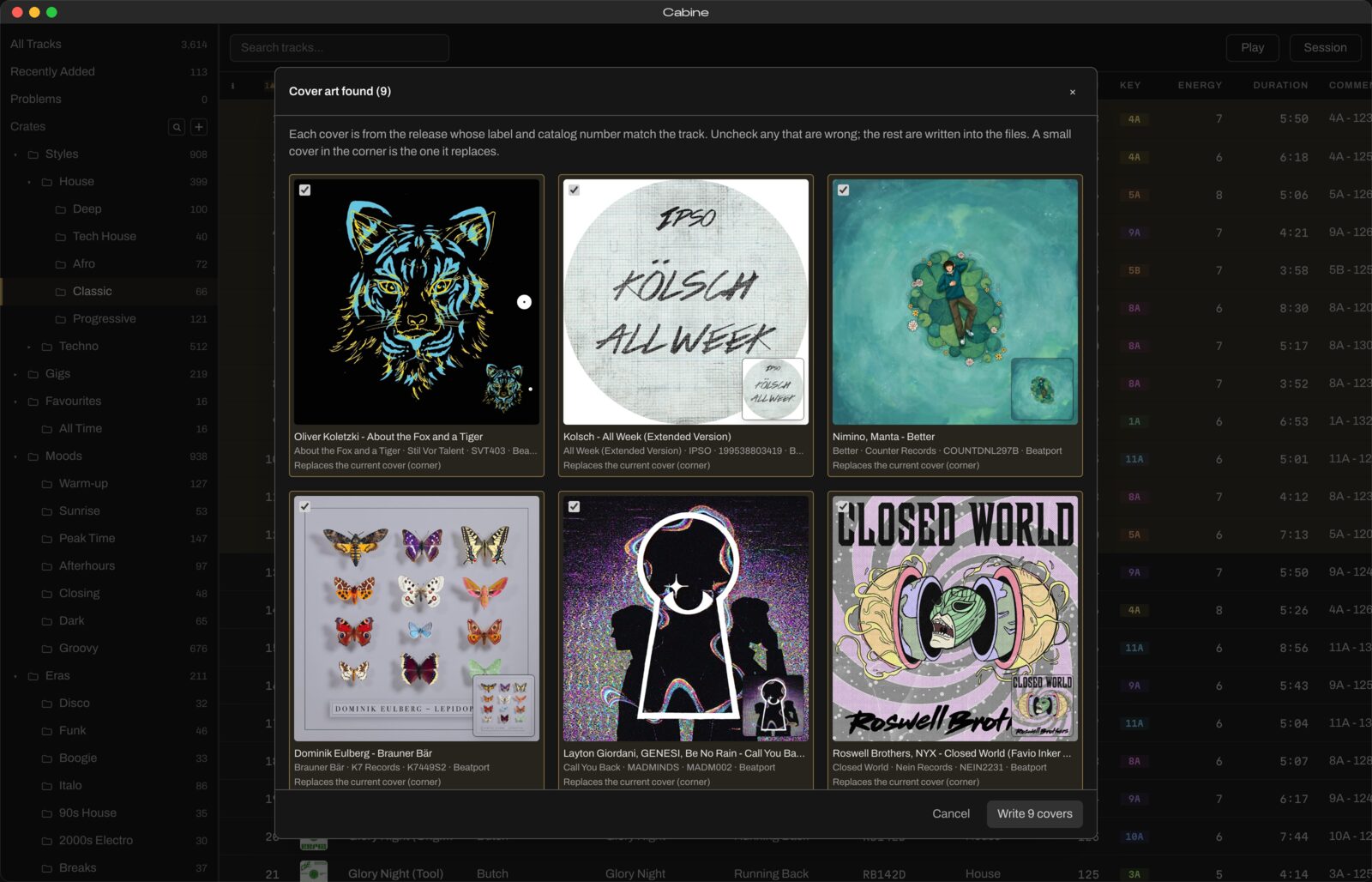The image size is (1372, 882).
Task: Open the Warm-up crate folder icon
Action: pos(47,484)
